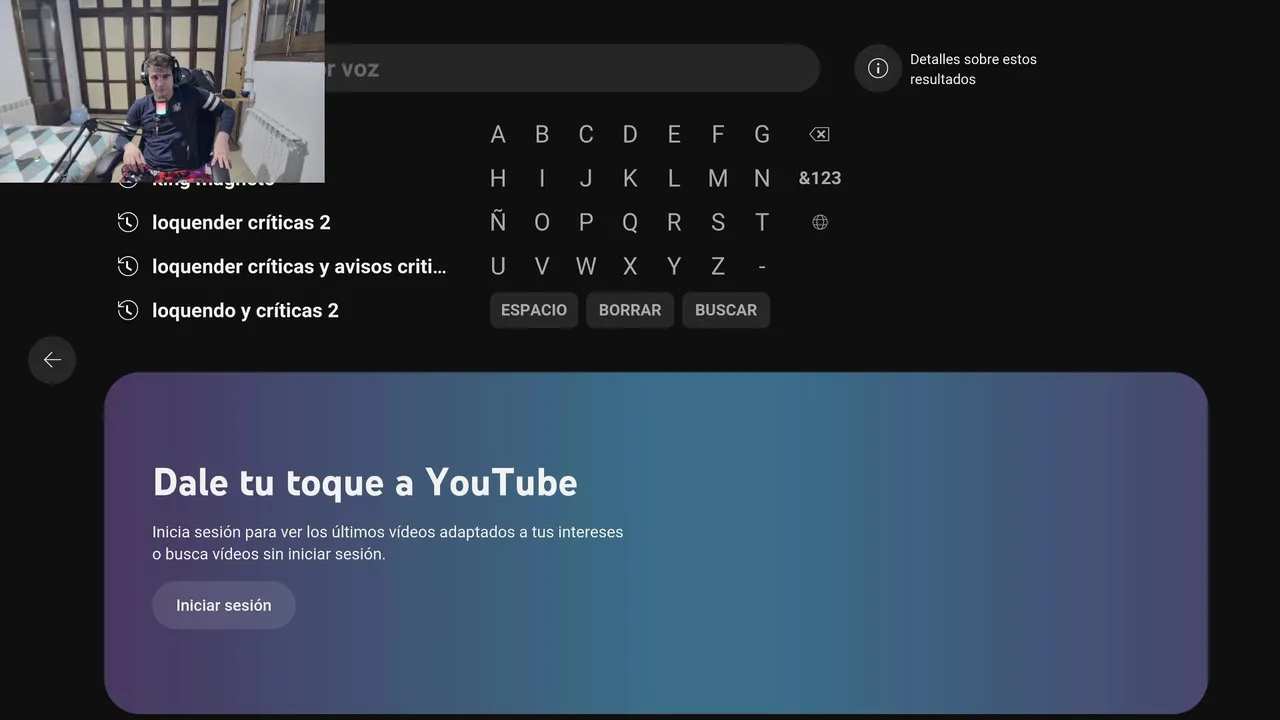Select letter O on the keyboard
Viewport: 1280px width, 720px height.
pos(542,222)
